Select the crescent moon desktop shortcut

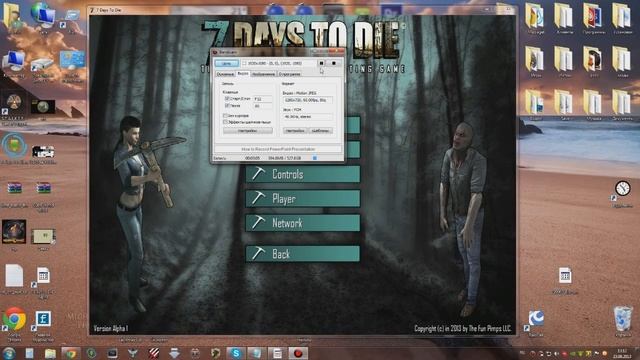pos(536,318)
